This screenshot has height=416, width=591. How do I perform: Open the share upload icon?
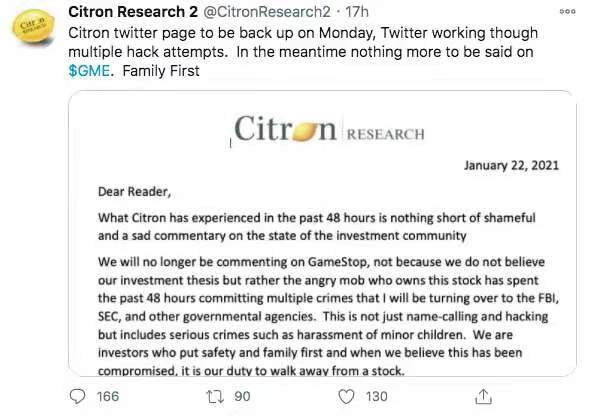484,396
